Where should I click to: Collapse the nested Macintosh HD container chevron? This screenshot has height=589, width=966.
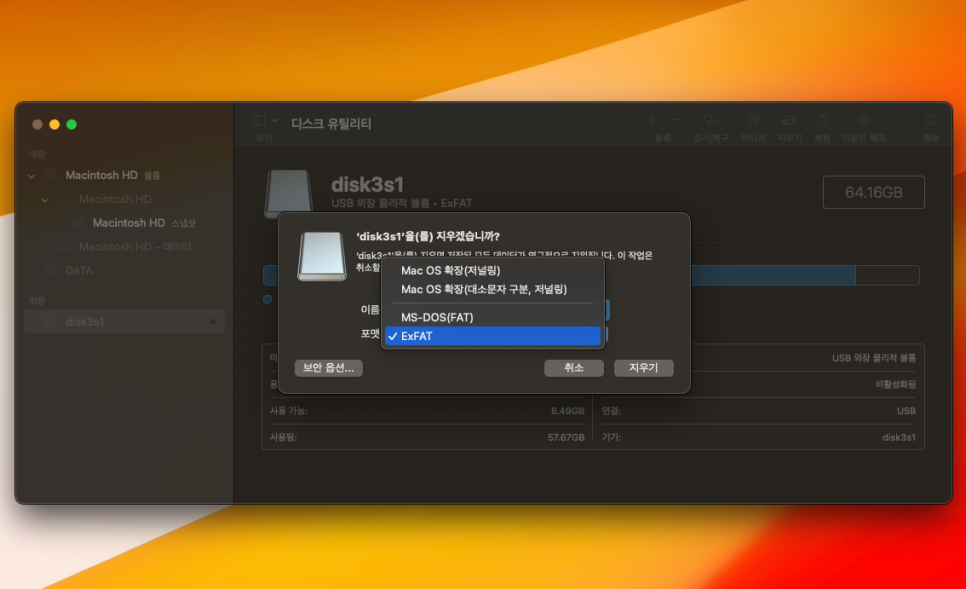pyautogui.click(x=45, y=200)
